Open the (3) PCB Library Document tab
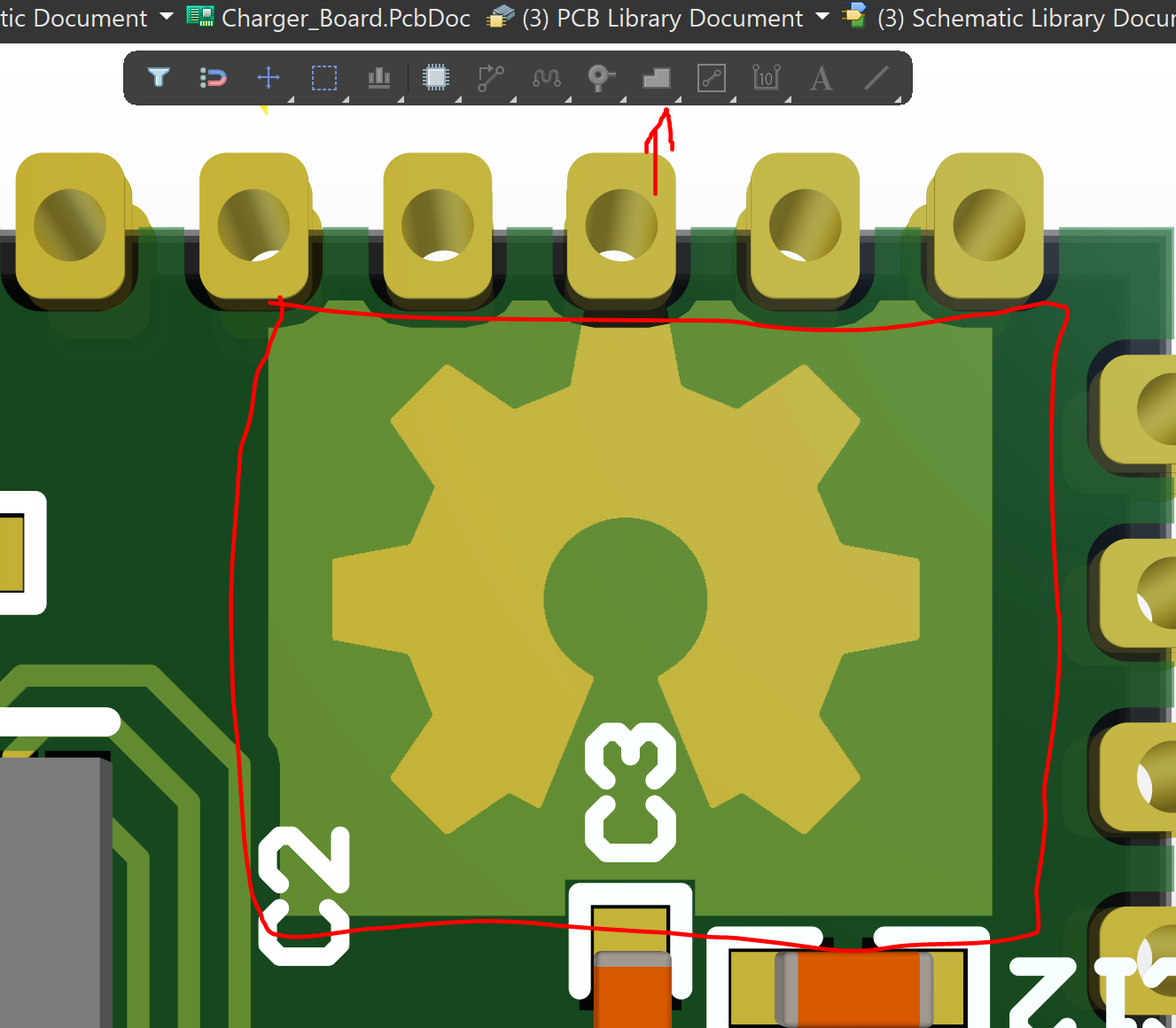Image resolution: width=1176 pixels, height=1028 pixels. pos(646,18)
